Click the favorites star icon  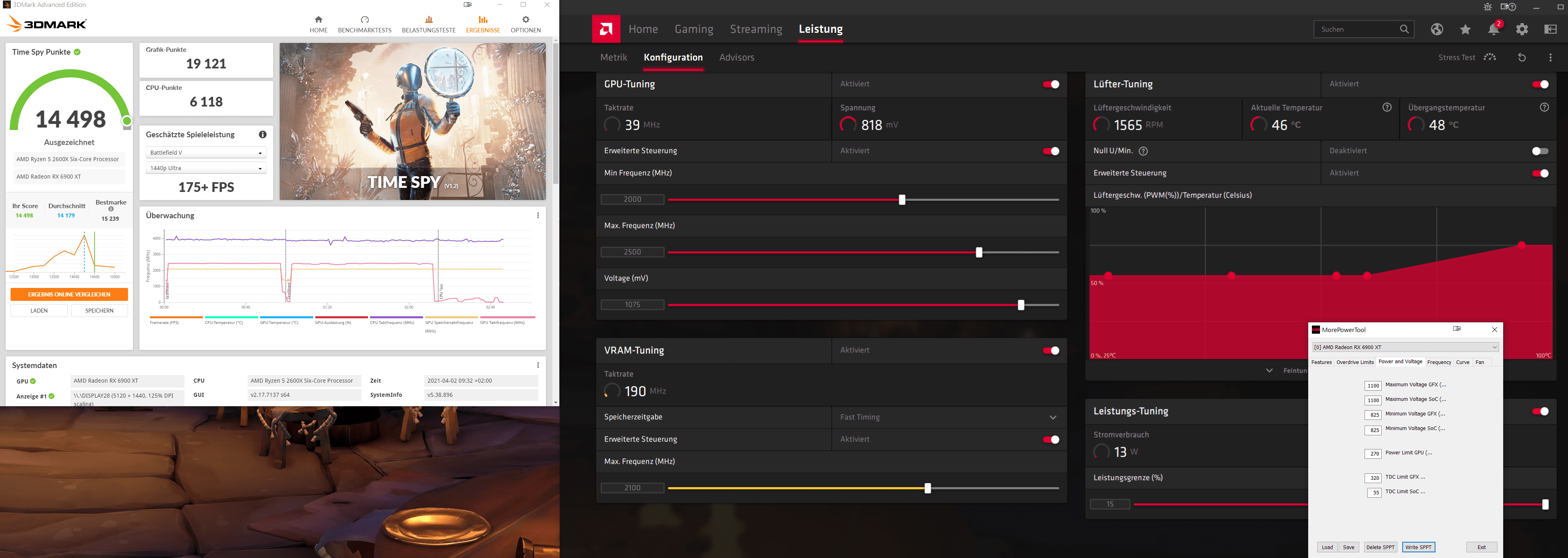(1465, 29)
